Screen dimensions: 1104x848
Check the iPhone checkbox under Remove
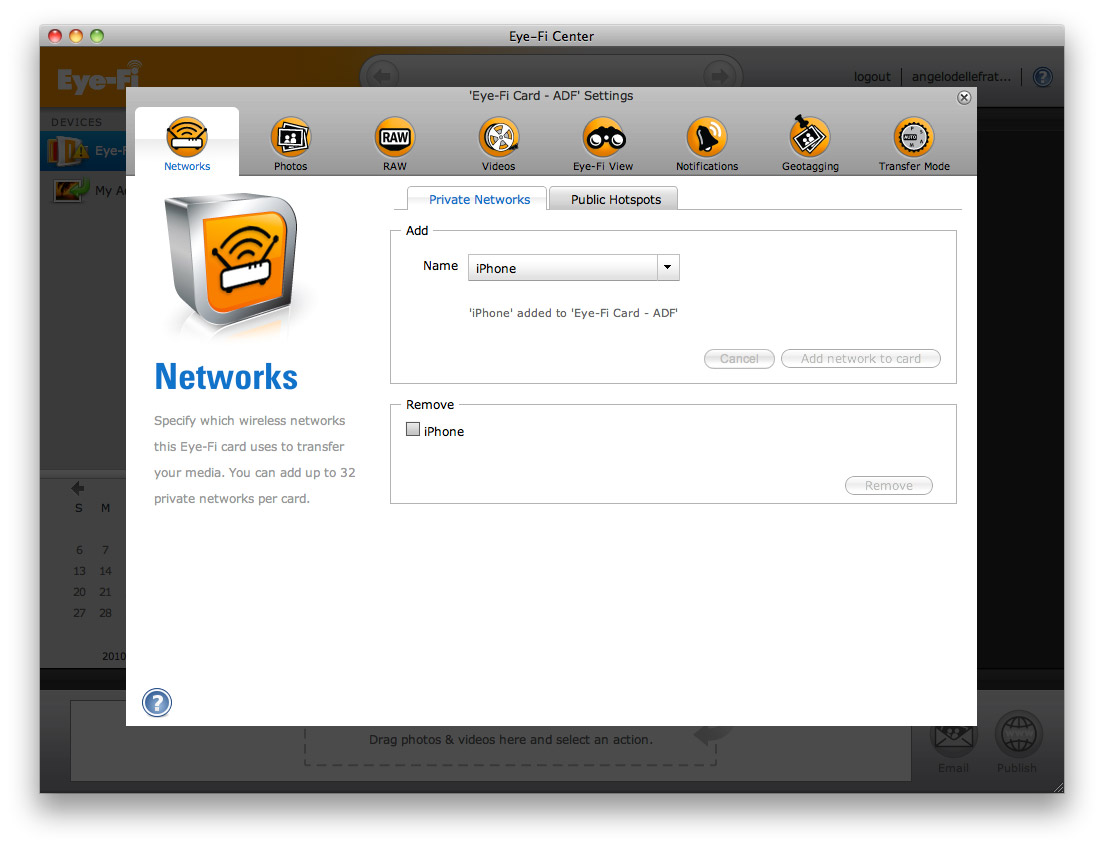coord(413,429)
